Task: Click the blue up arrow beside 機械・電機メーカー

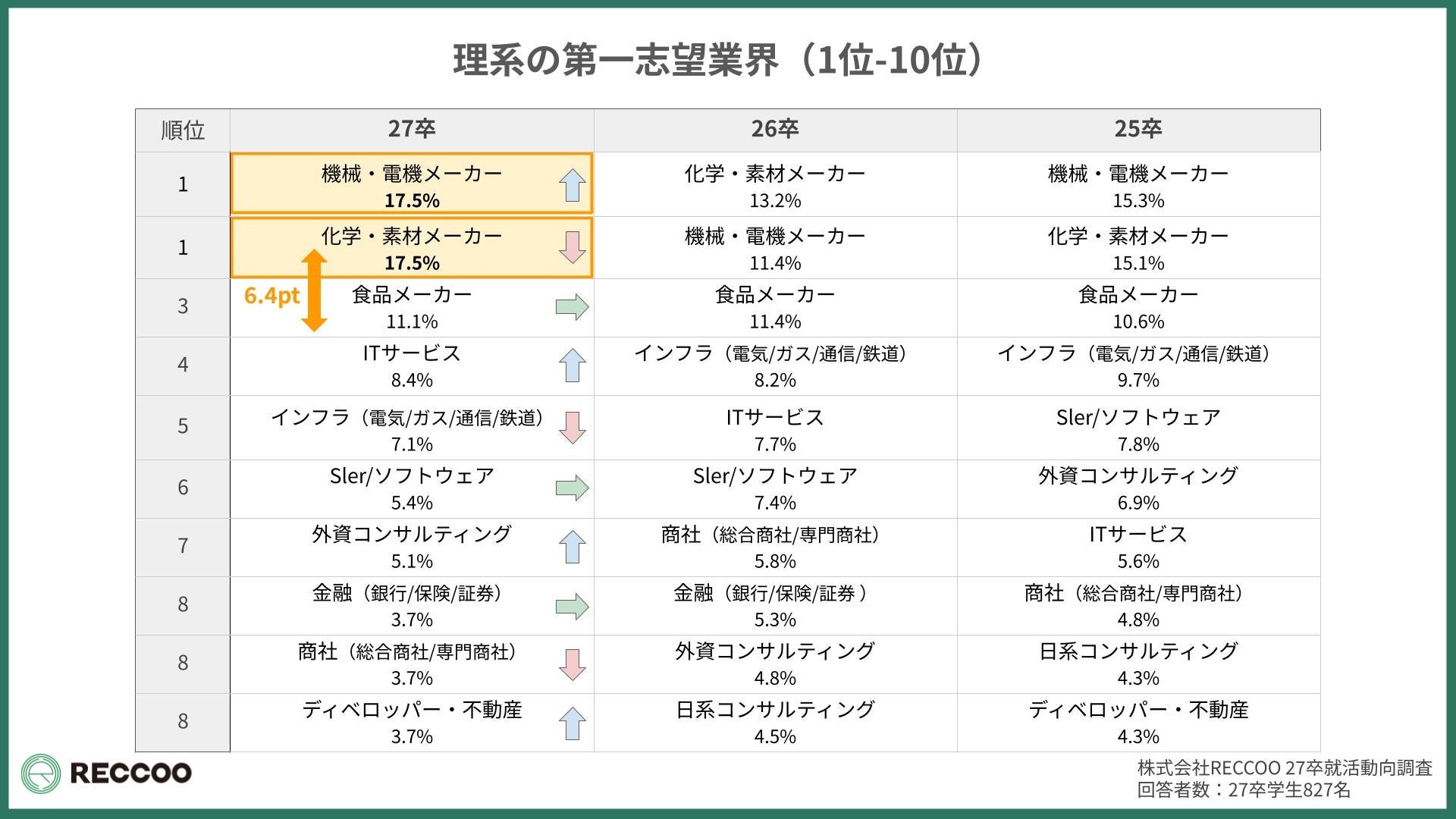Action: 573,185
